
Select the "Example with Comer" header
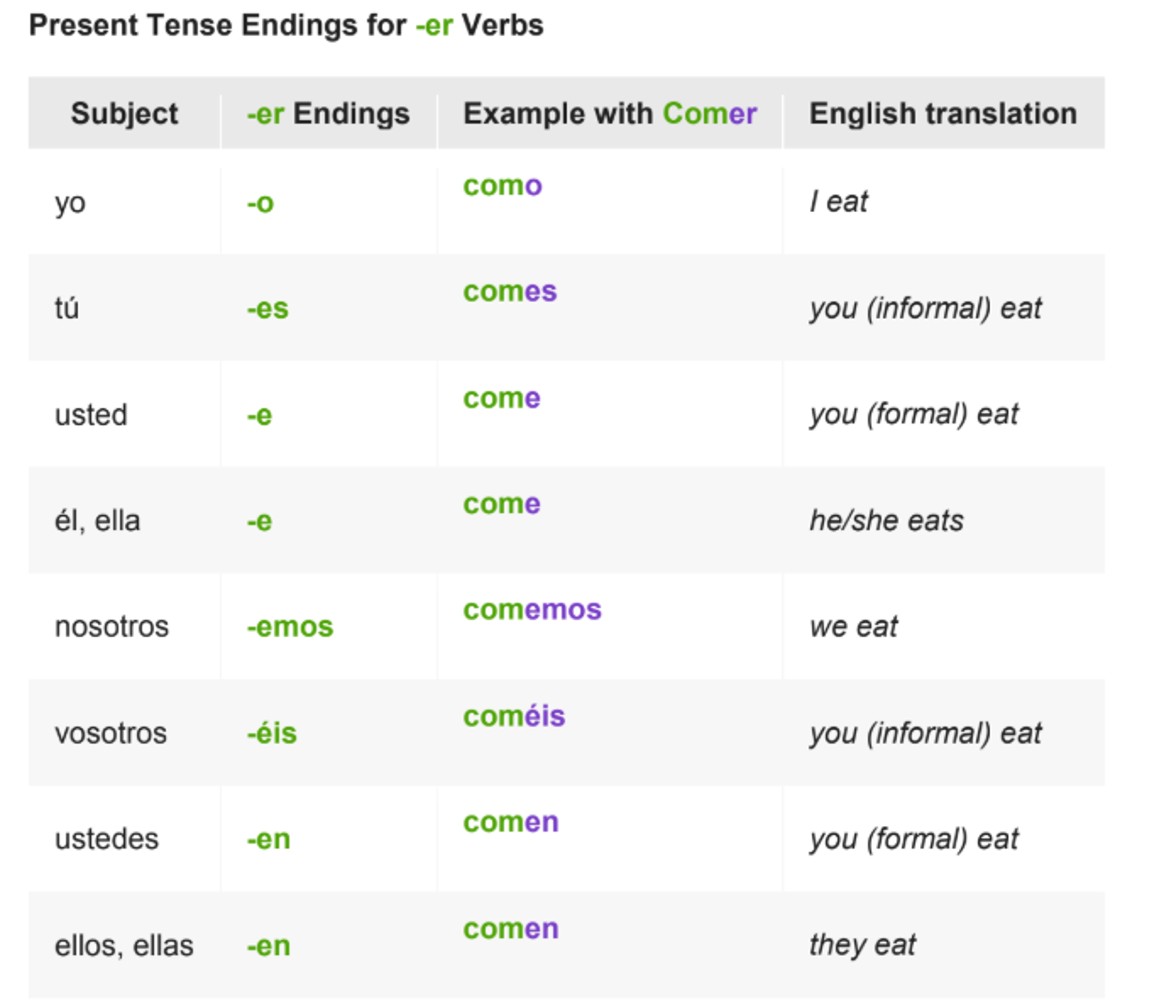(609, 114)
